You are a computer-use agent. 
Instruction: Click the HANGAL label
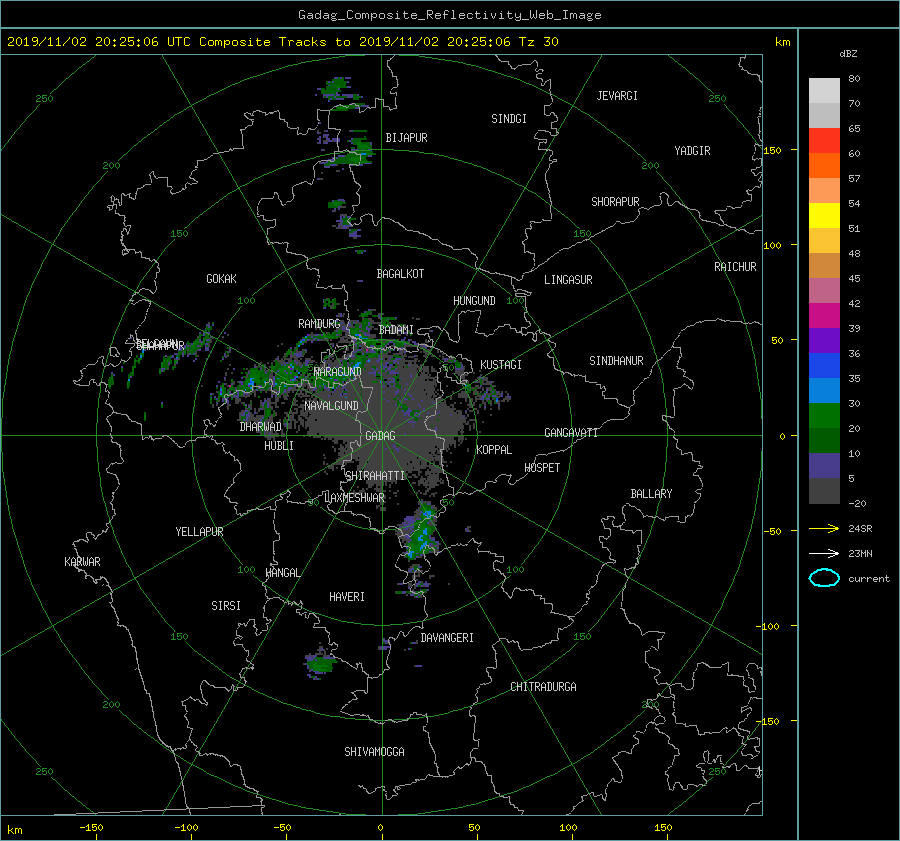(x=282, y=573)
